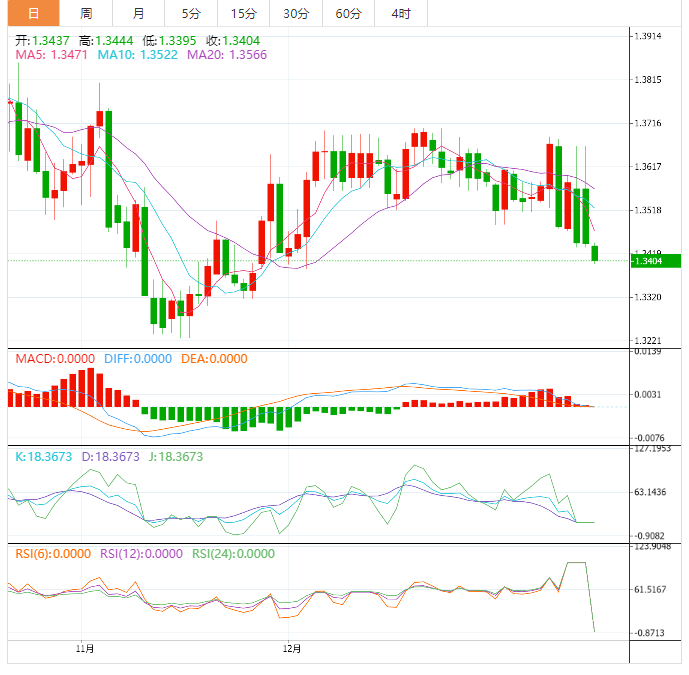Viewport: 689px width, 675px height.
Task: Click the RSI(24) indicator label
Action: [x=231, y=553]
